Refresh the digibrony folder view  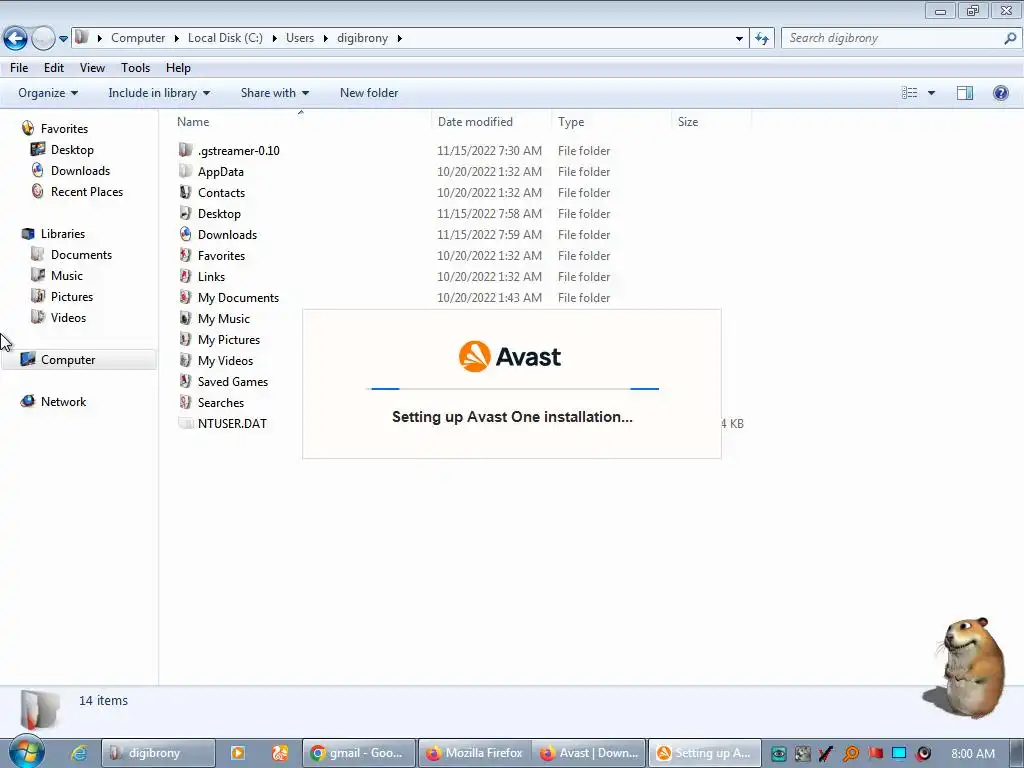tap(761, 39)
